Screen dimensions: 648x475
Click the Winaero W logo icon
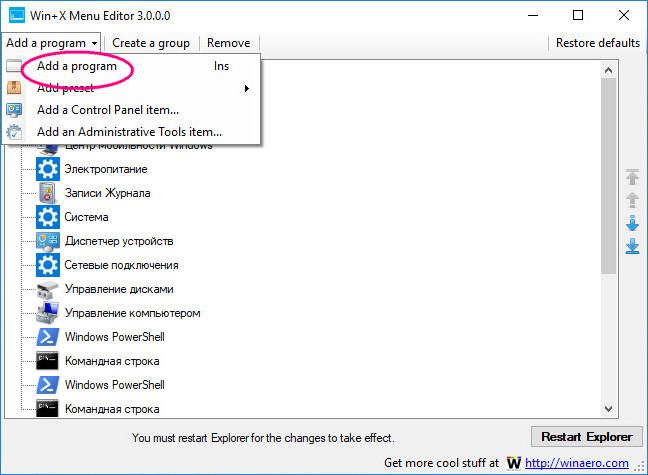514,463
